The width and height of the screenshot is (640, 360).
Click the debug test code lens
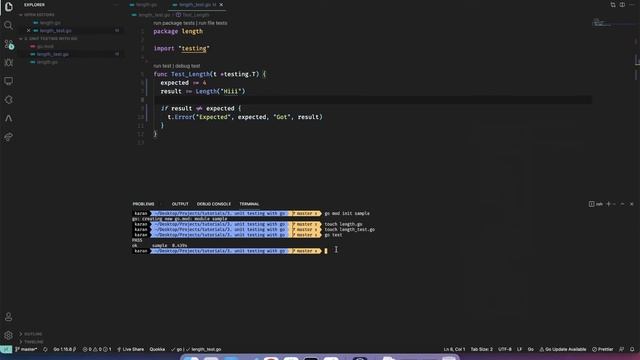(x=187, y=66)
